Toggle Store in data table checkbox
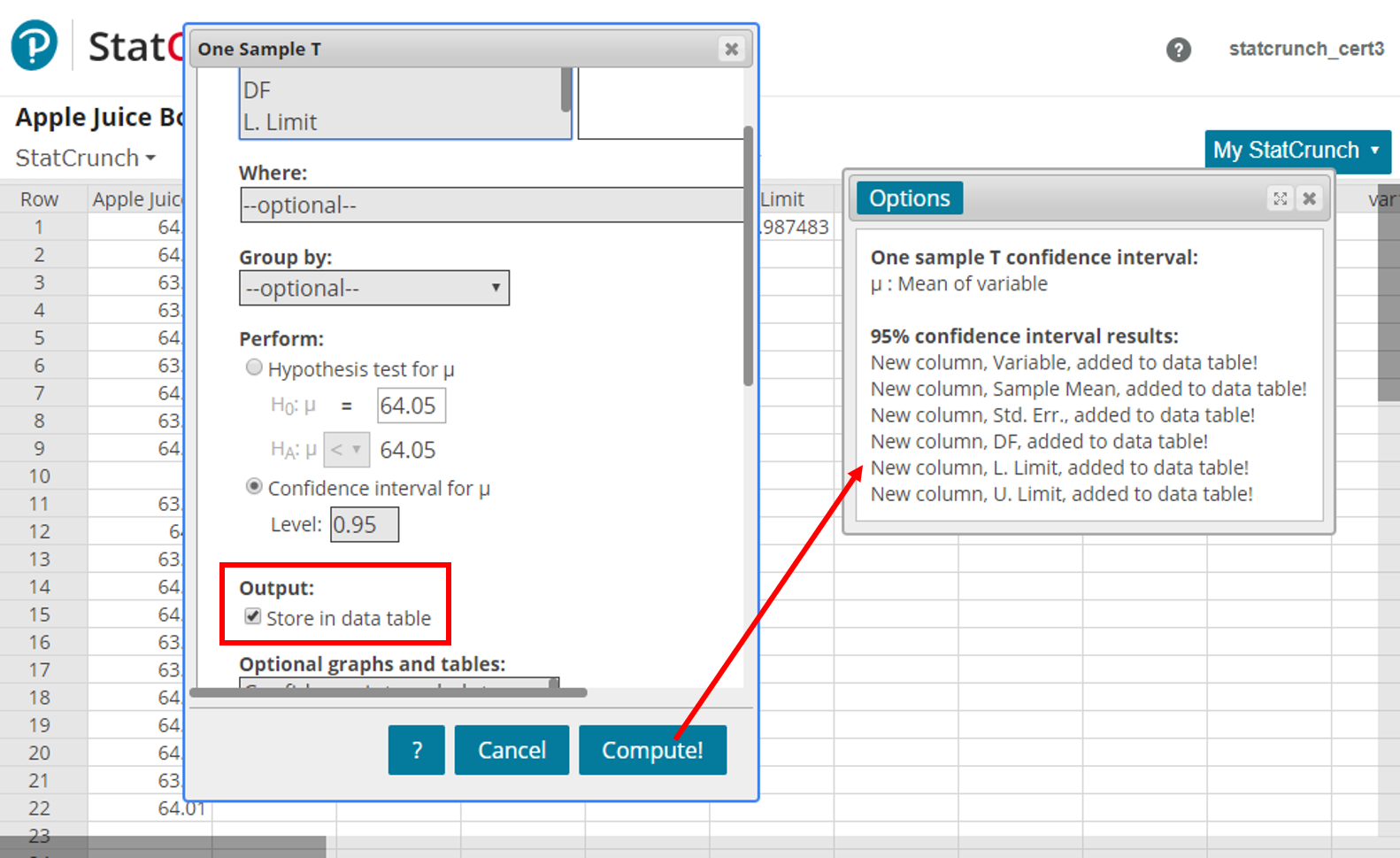 tap(253, 617)
